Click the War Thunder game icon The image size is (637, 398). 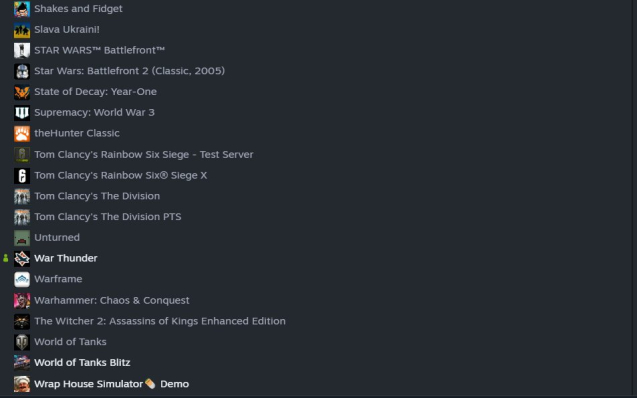(x=22, y=258)
